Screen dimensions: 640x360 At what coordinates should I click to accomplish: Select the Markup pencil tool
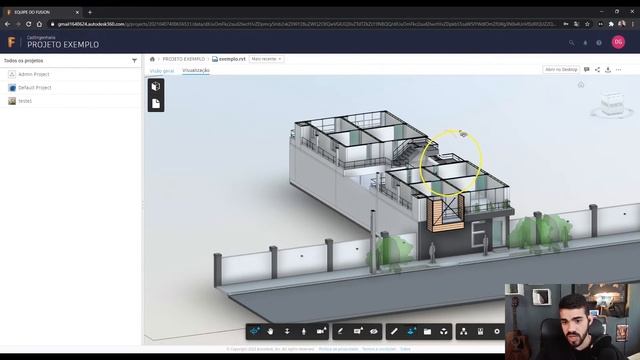(340, 331)
